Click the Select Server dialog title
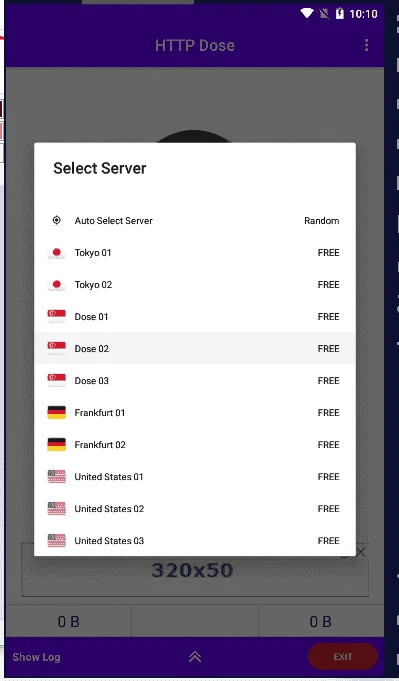The image size is (399, 681). [100, 168]
